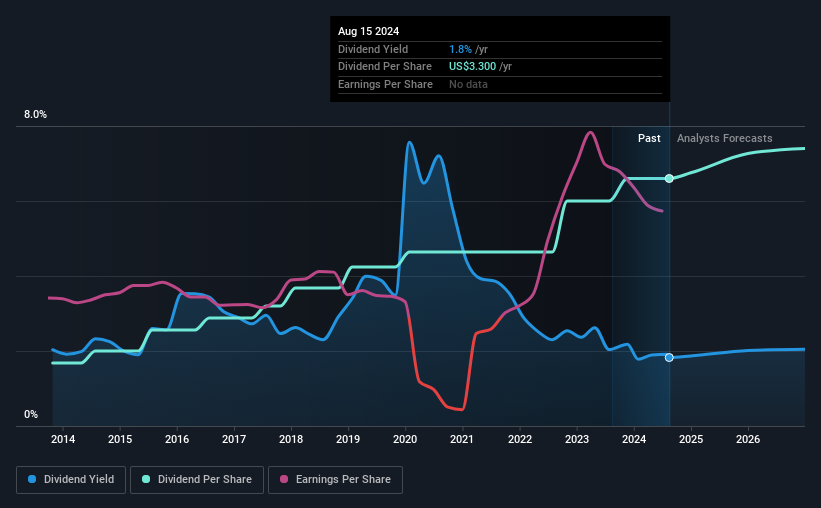Toggle the Dividend Yield legend button
Screen dimensions: 821x508
pos(71,480)
